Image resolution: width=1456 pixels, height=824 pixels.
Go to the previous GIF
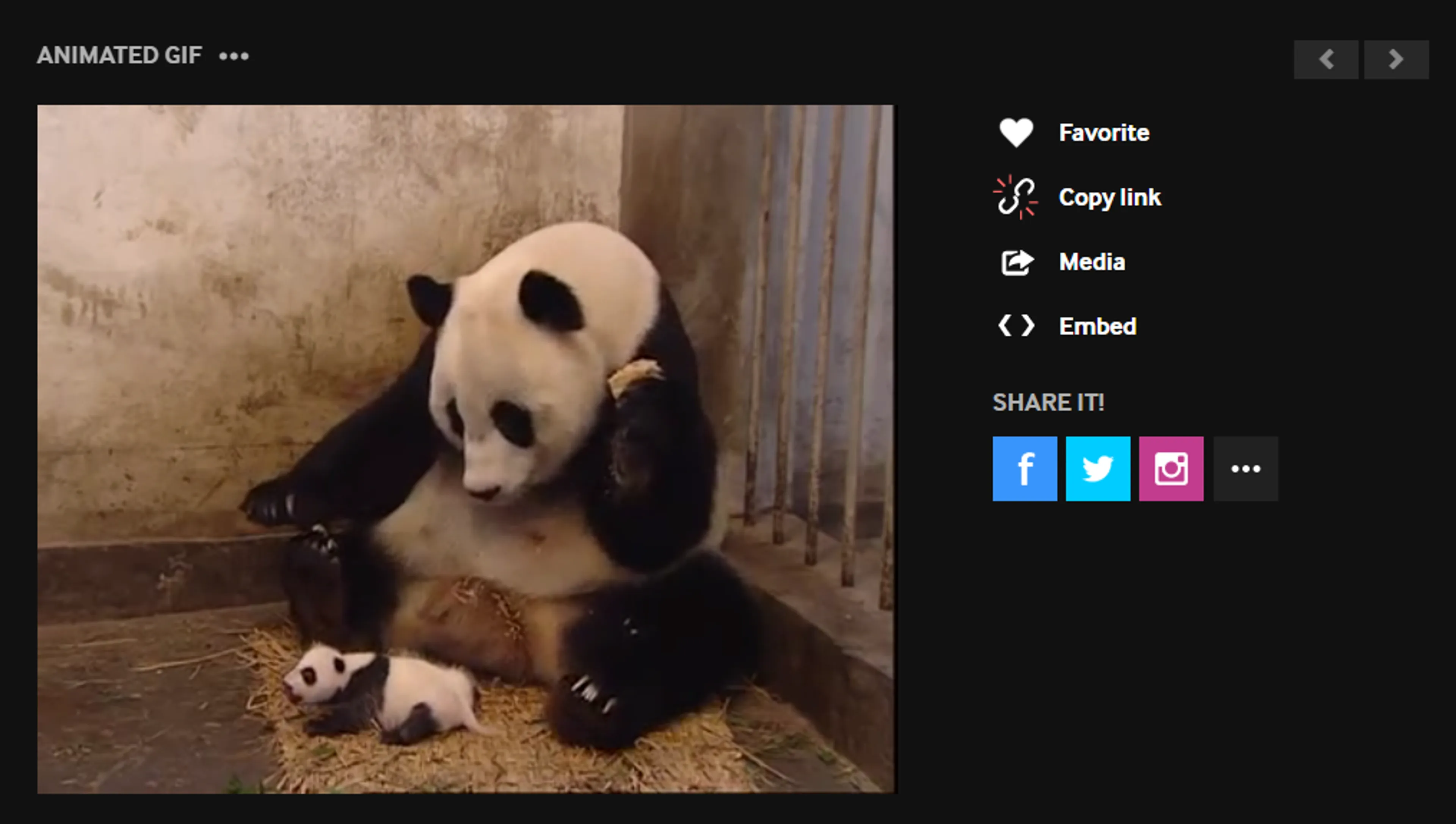click(x=1326, y=60)
